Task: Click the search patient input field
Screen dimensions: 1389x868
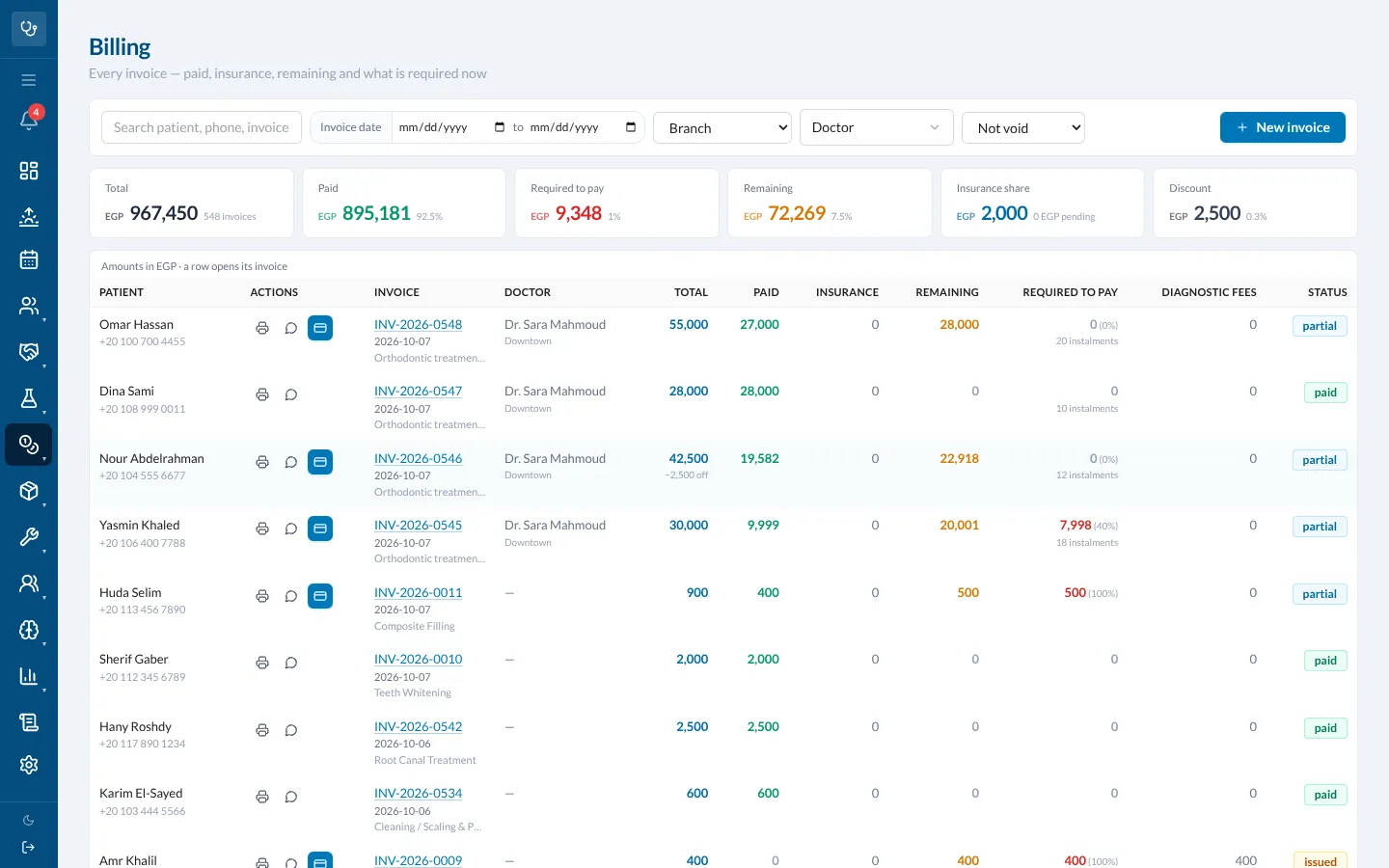Action: point(202,127)
